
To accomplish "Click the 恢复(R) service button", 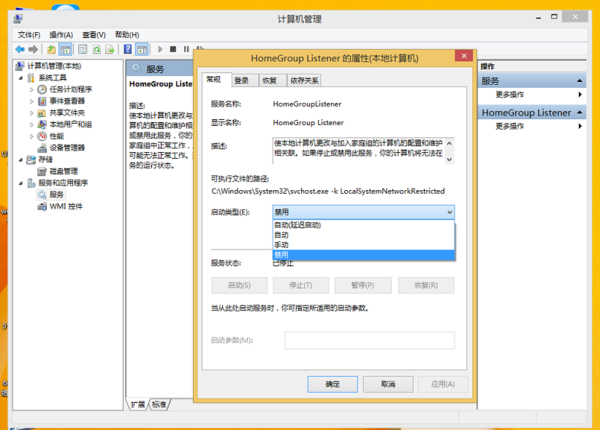I will point(426,285).
